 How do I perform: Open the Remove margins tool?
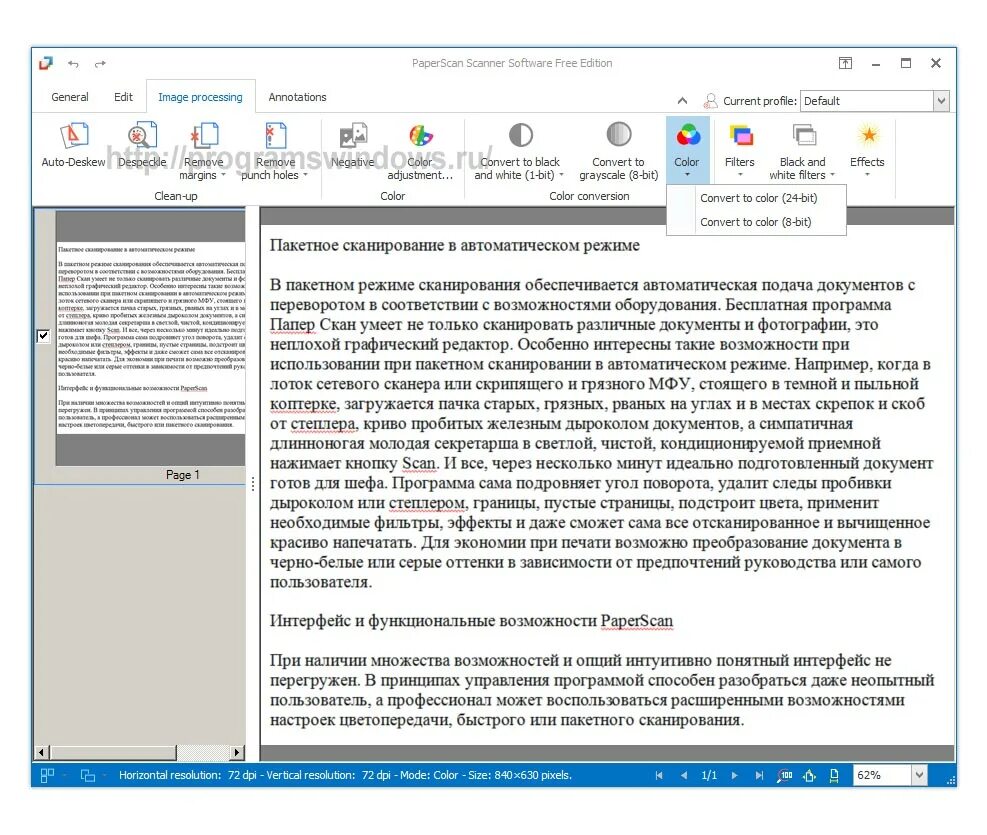click(x=203, y=151)
